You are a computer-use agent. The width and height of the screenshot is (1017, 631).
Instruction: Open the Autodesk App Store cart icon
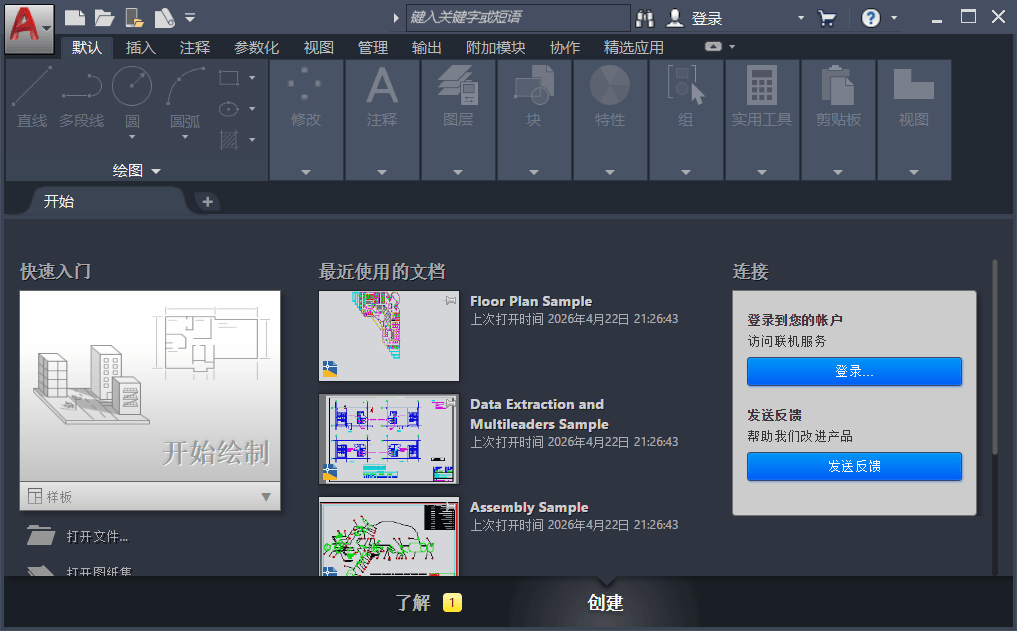coord(827,18)
